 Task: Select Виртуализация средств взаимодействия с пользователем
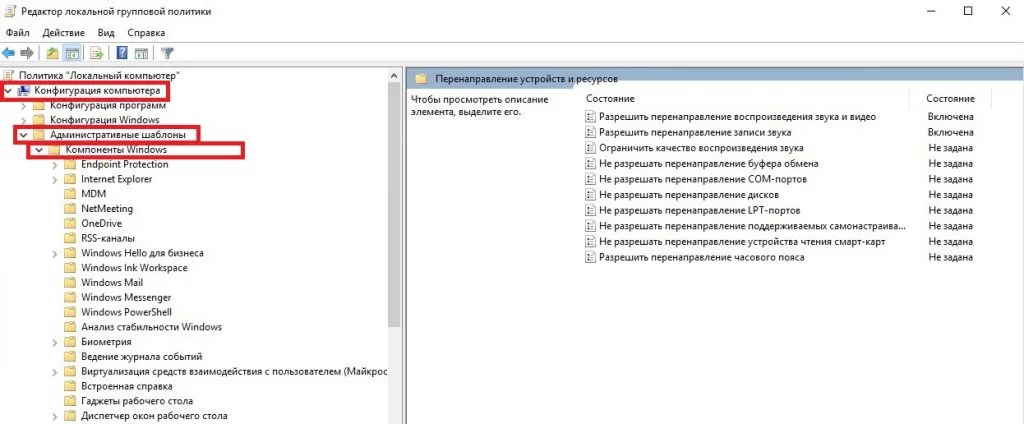tap(234, 372)
